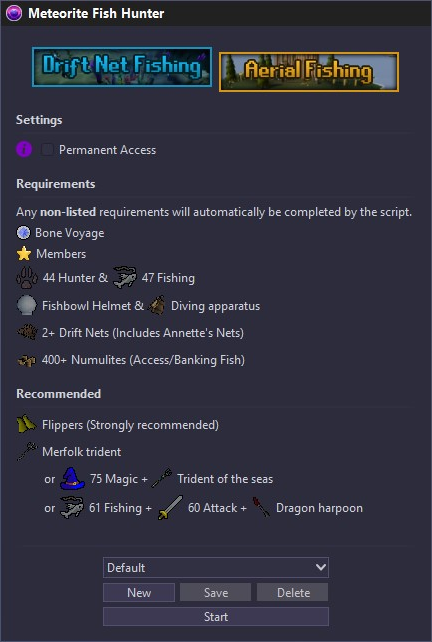Click the Drift Nets item icon
The image size is (432, 642).
27,332
